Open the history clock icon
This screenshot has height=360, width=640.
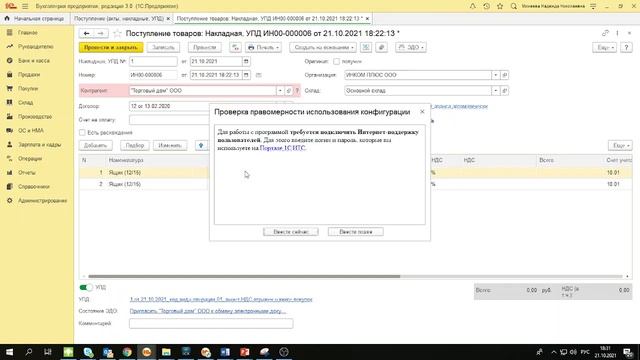(486, 6)
